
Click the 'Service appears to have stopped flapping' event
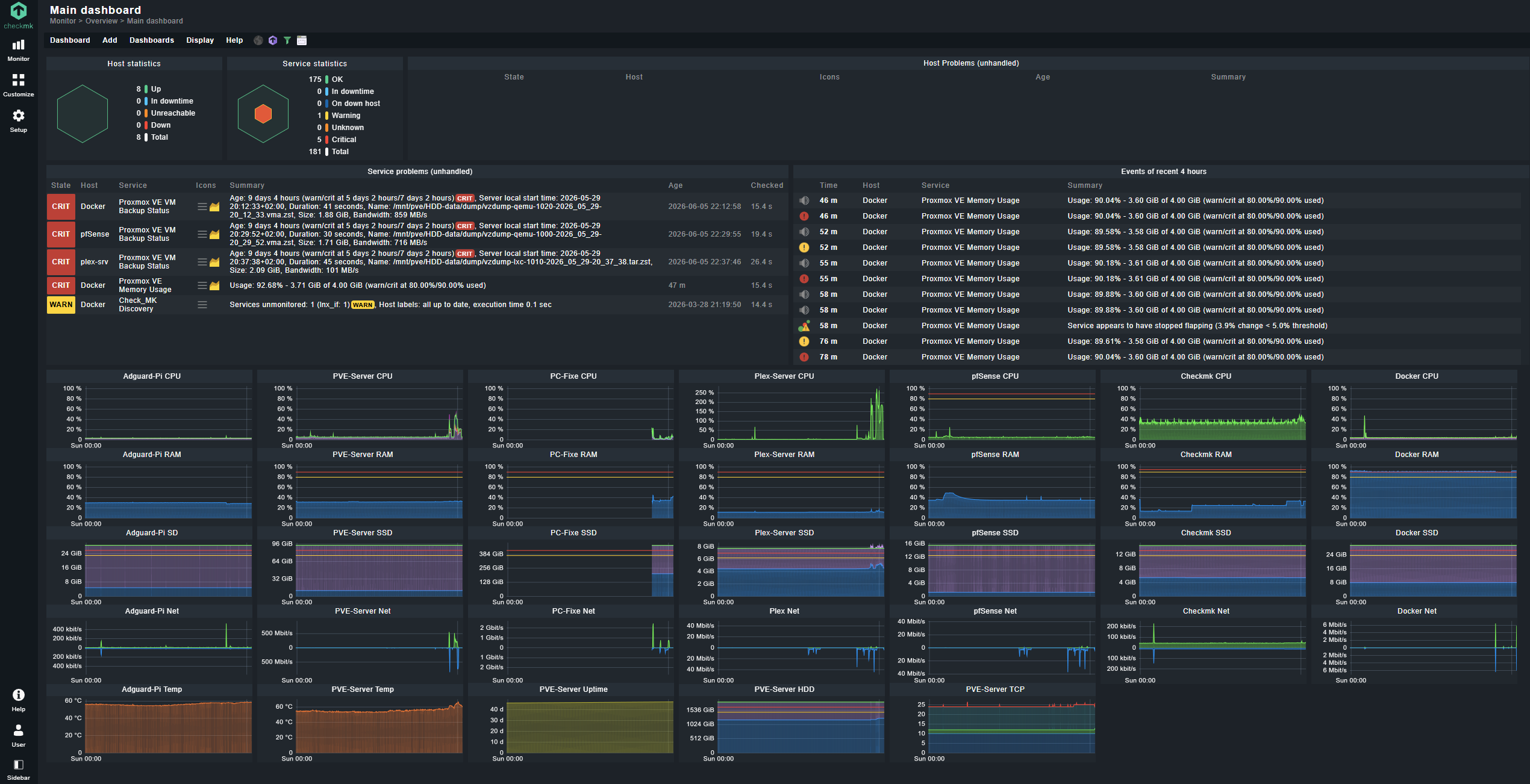tap(1197, 326)
